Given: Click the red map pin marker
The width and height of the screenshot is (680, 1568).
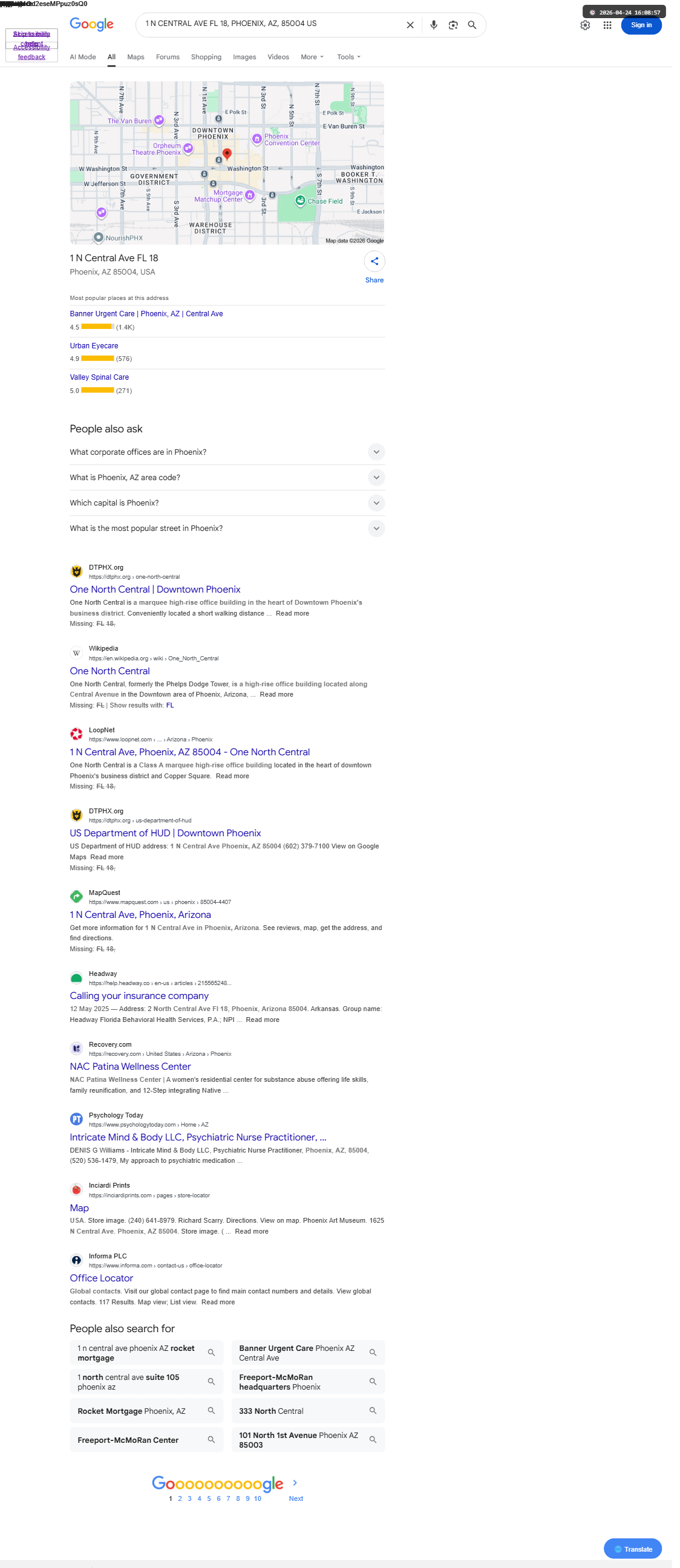Looking at the screenshot, I should (229, 155).
